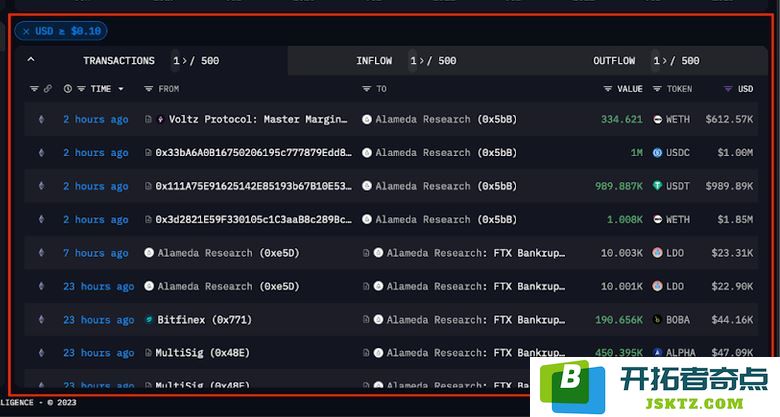Open the TIME column filter
This screenshot has height=417, width=780.
click(81, 89)
